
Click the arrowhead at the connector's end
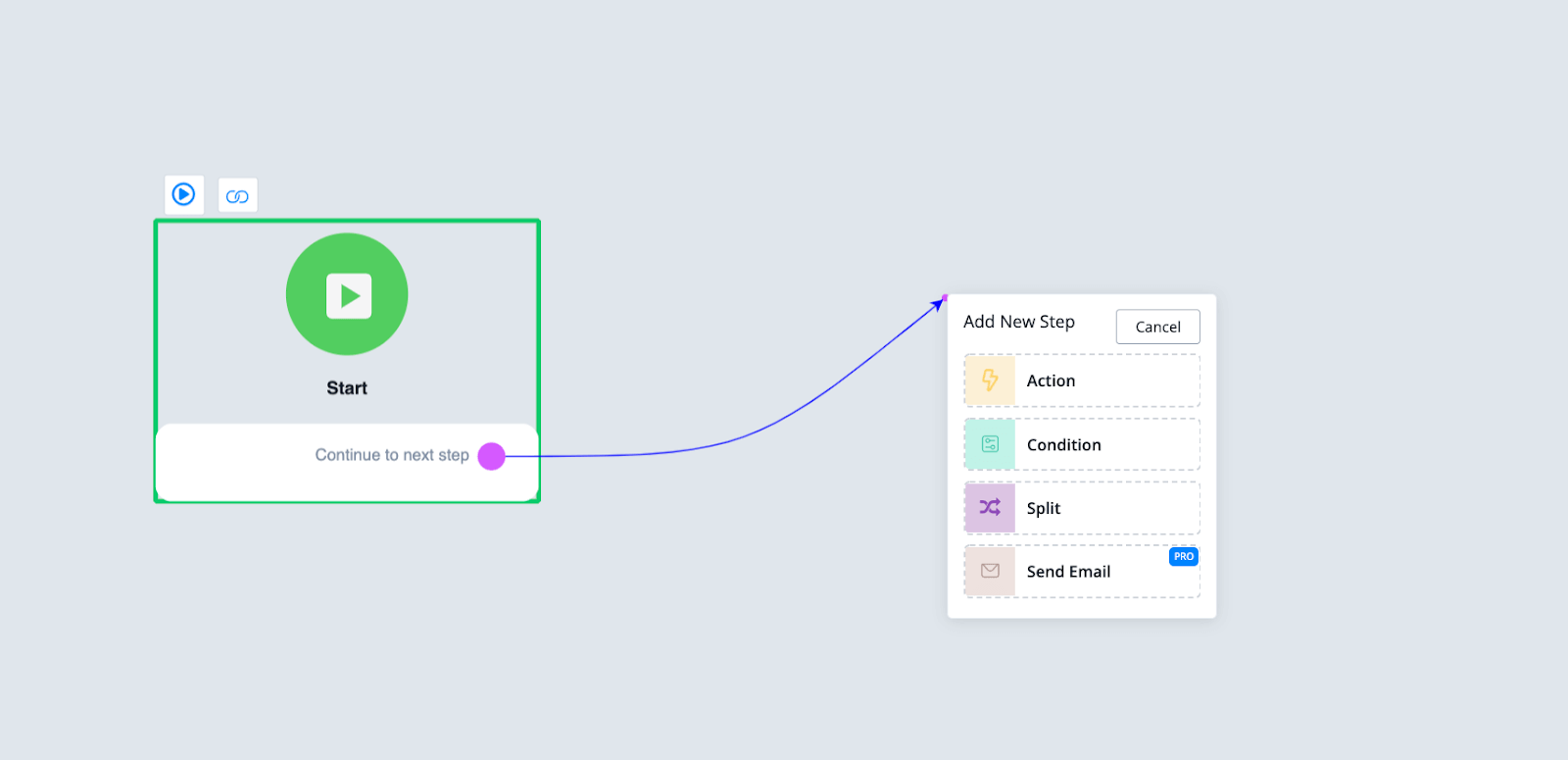coord(938,304)
